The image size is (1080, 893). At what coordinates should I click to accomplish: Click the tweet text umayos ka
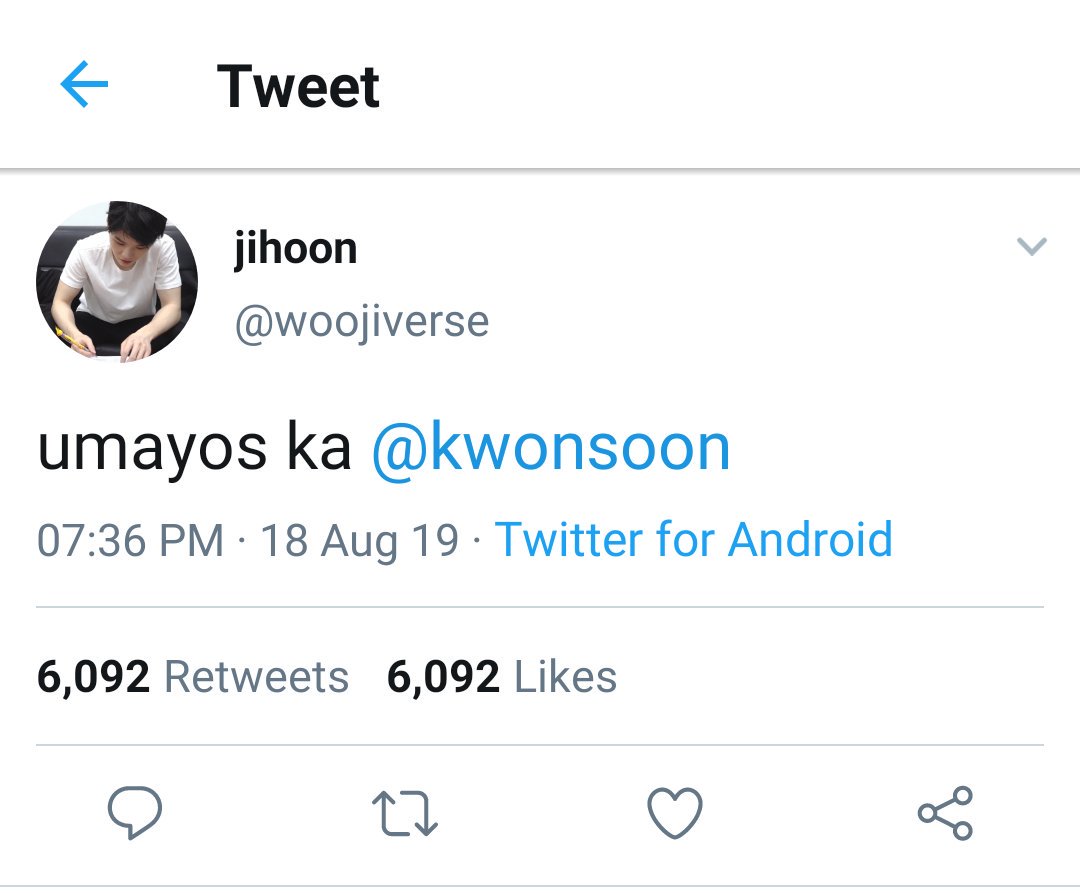point(194,450)
